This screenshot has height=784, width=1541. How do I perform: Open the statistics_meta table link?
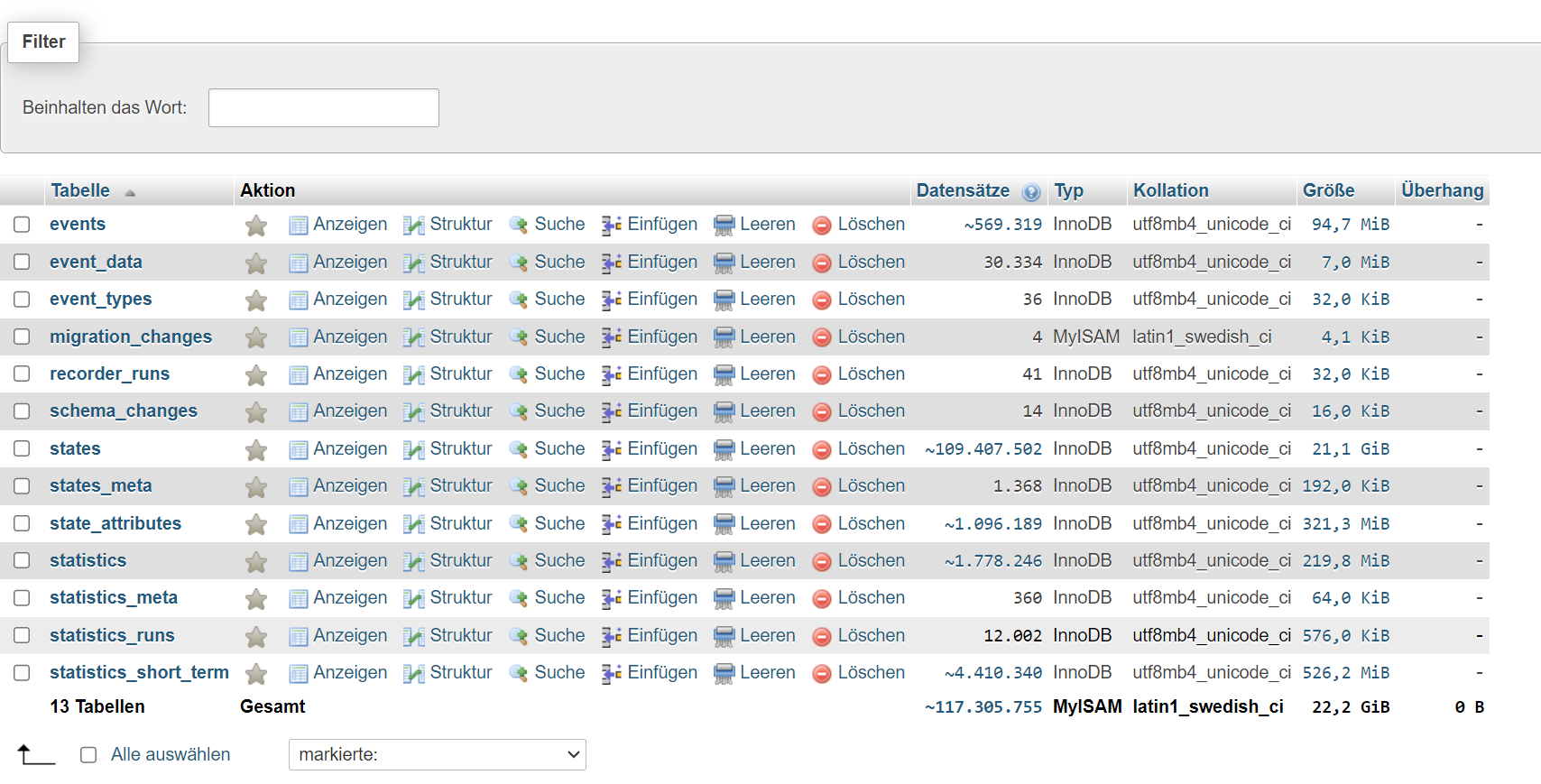(114, 598)
